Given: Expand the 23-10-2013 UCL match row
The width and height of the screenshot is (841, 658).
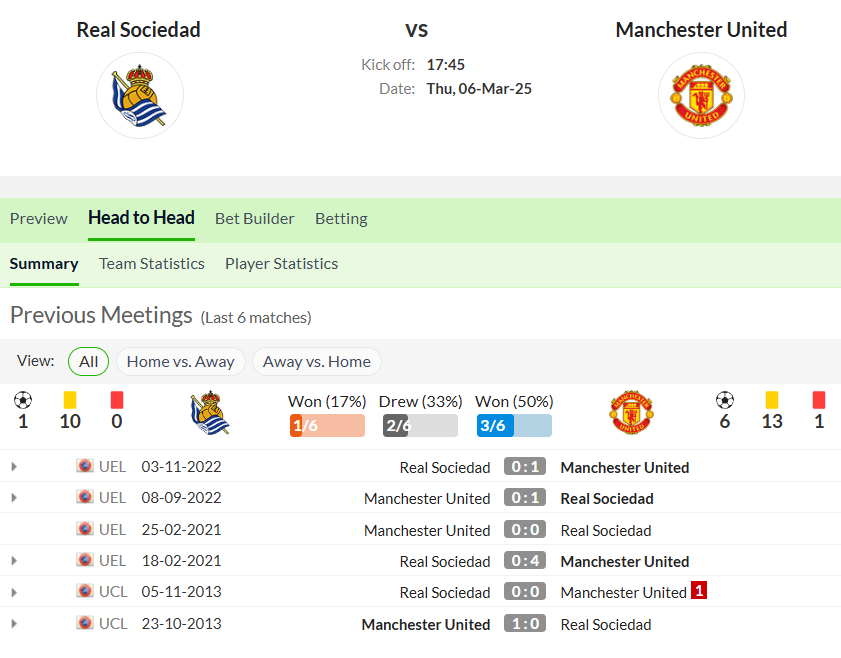Looking at the screenshot, I should pos(14,624).
